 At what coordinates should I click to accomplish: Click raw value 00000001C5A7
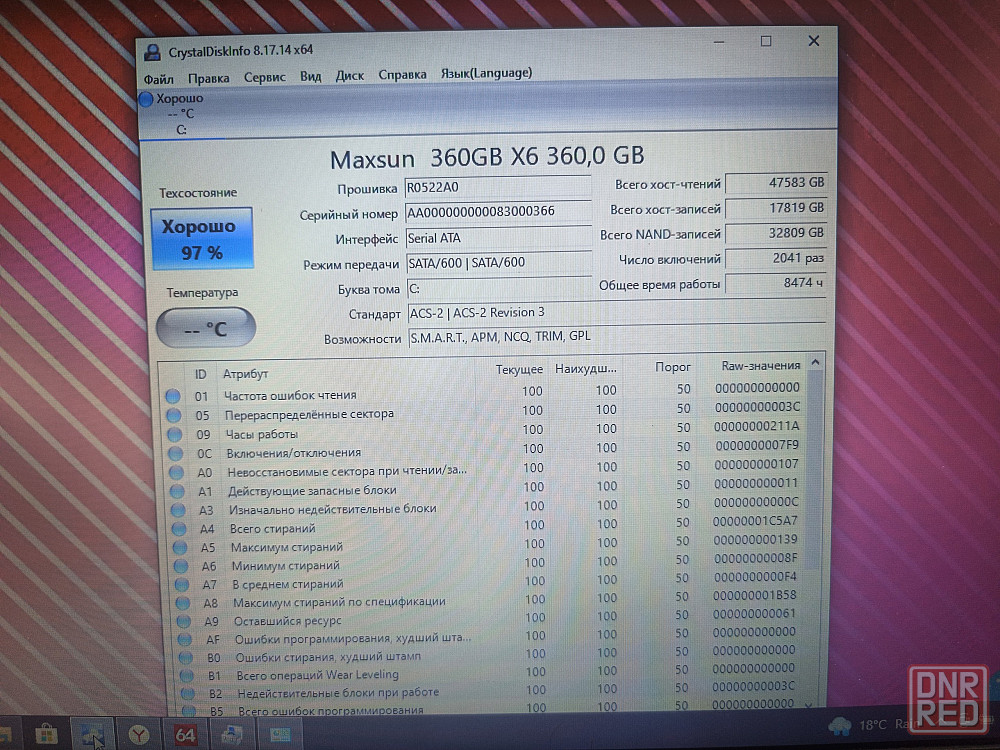(x=756, y=520)
